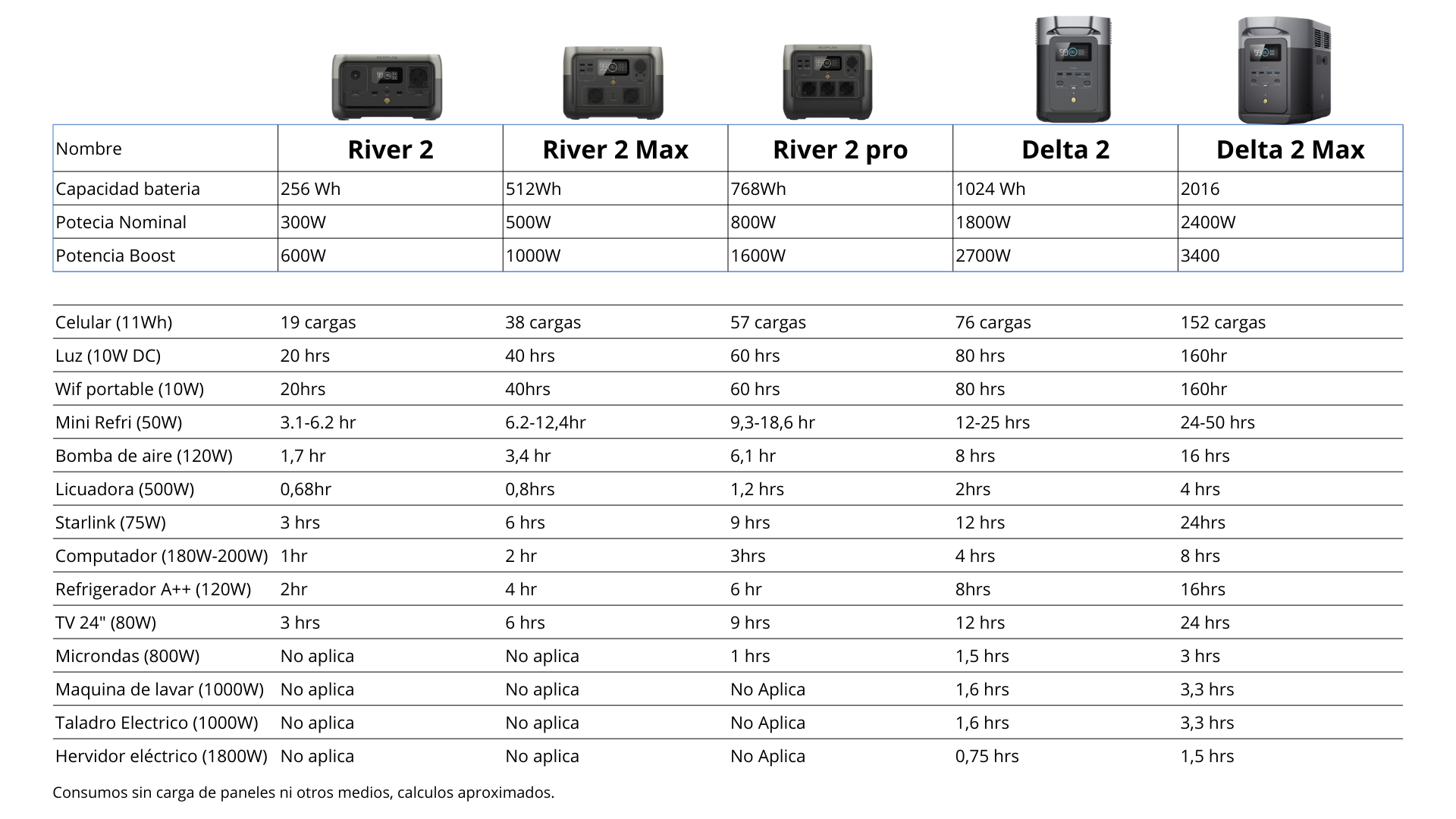
Task: Click the Starlink (75W) row label
Action: 111,522
